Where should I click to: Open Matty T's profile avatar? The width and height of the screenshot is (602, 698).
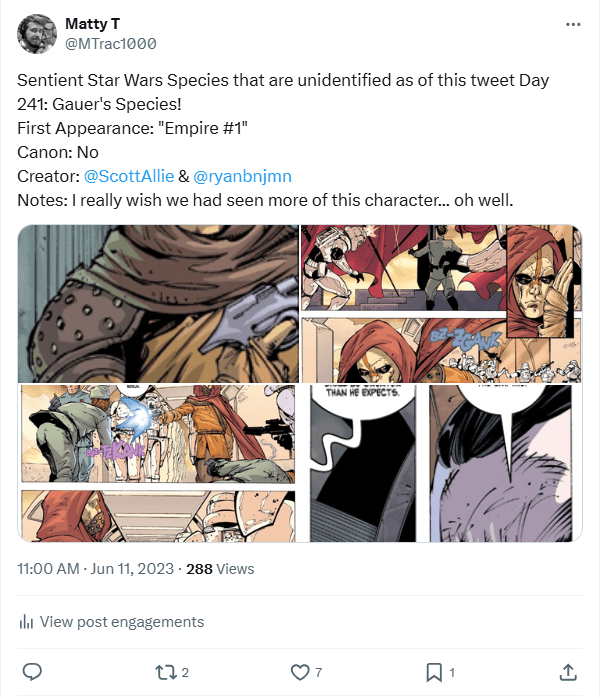point(37,34)
